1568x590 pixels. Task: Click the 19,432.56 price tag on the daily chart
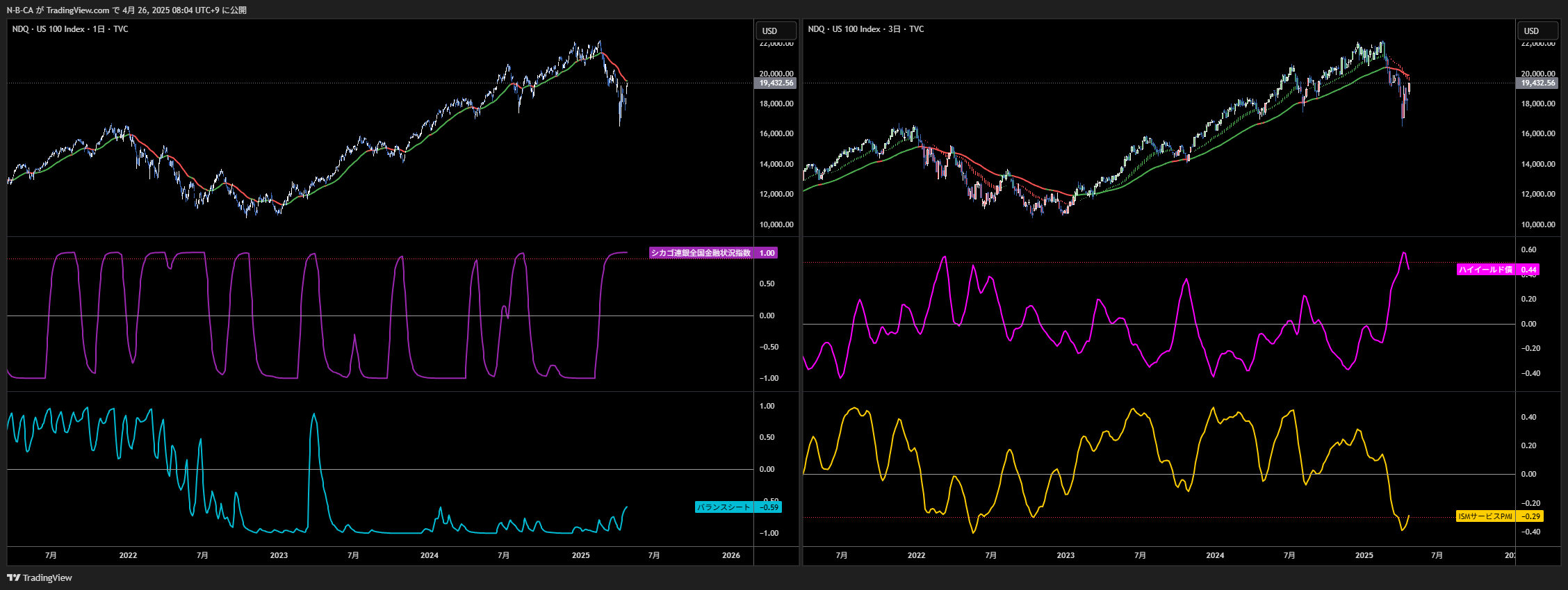[x=776, y=83]
